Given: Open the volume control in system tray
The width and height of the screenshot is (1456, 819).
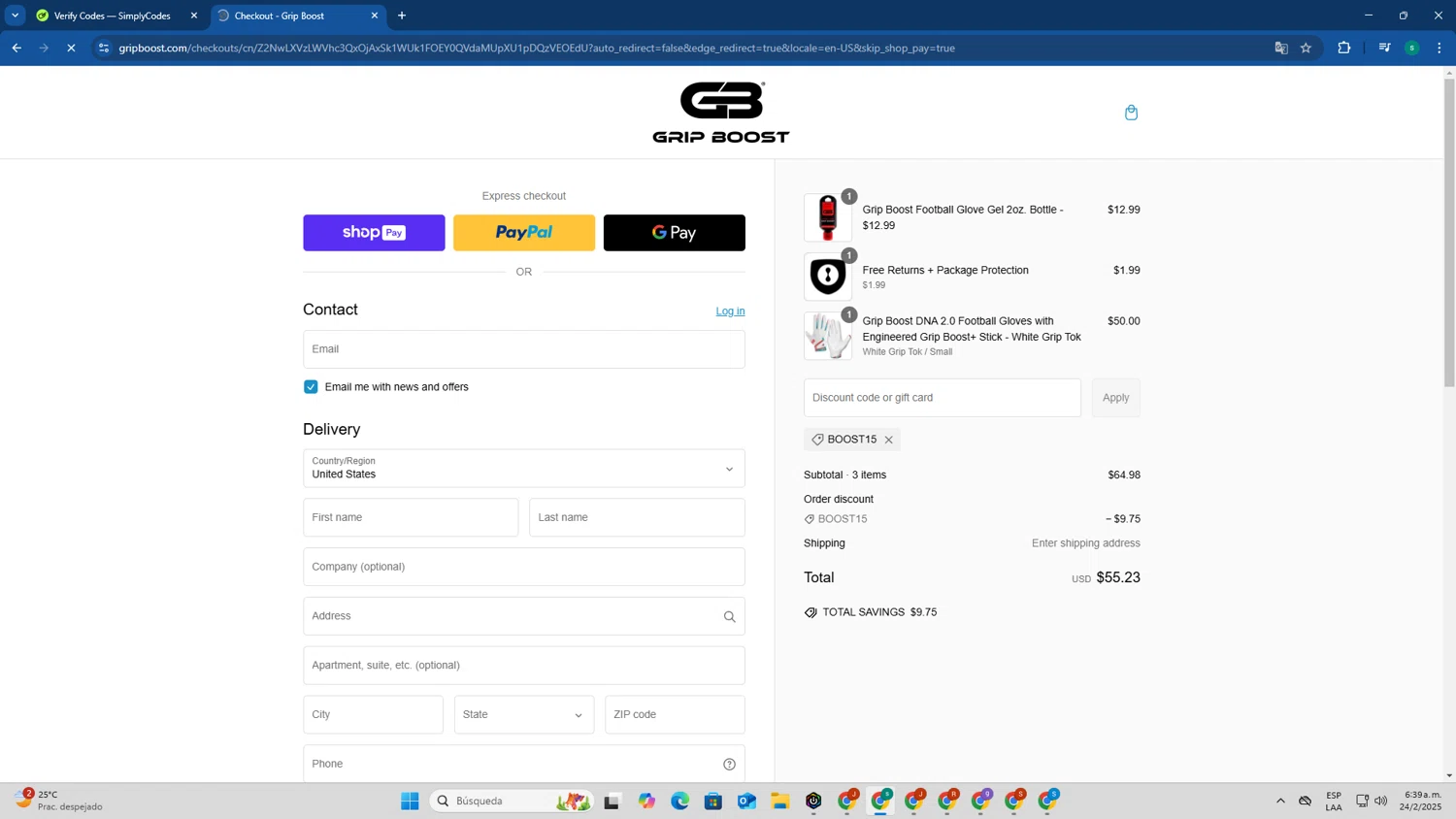Looking at the screenshot, I should pyautogui.click(x=1381, y=801).
